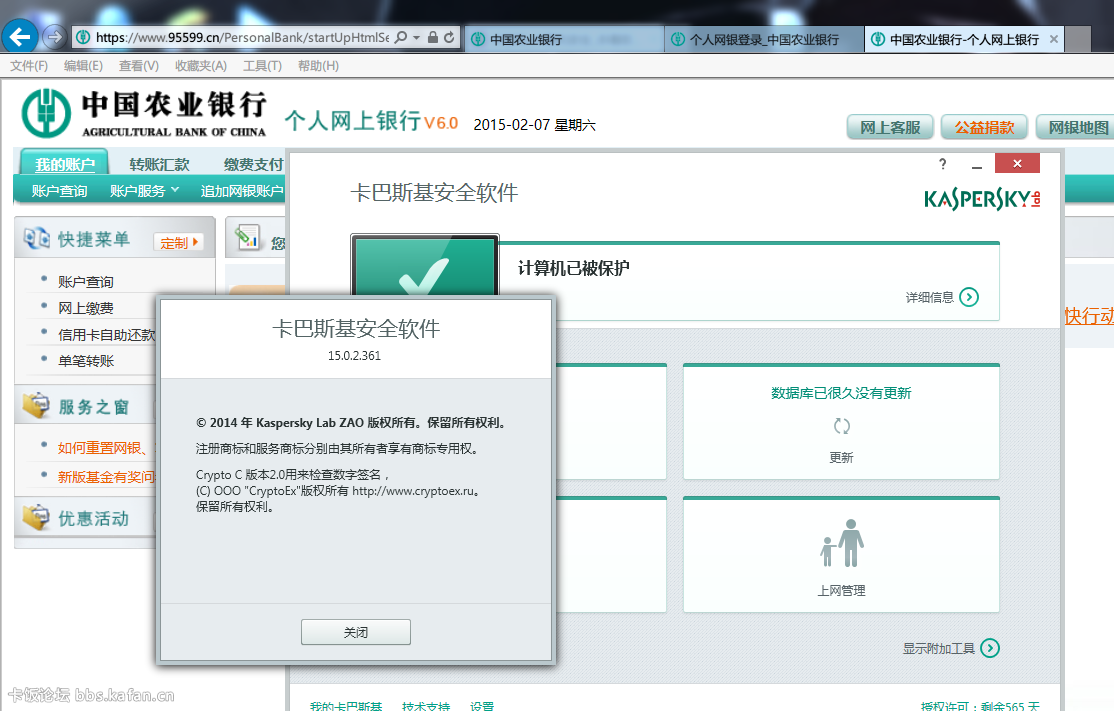Click the Agricultural Bank of China logo
Image resolution: width=1114 pixels, height=711 pixels.
(144, 113)
